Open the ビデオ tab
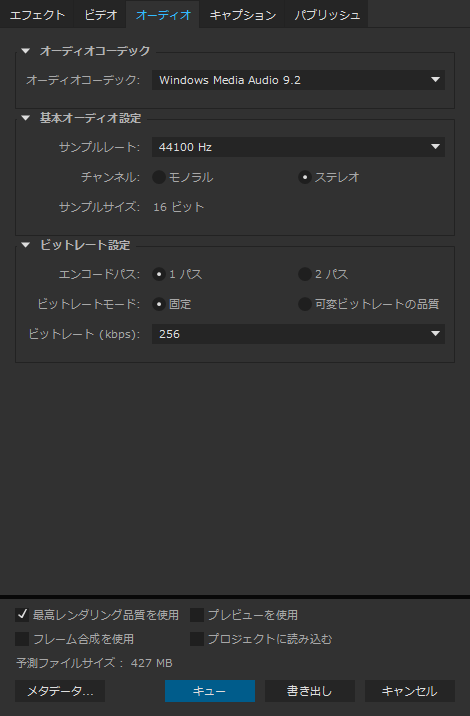The width and height of the screenshot is (470, 716). tap(100, 15)
